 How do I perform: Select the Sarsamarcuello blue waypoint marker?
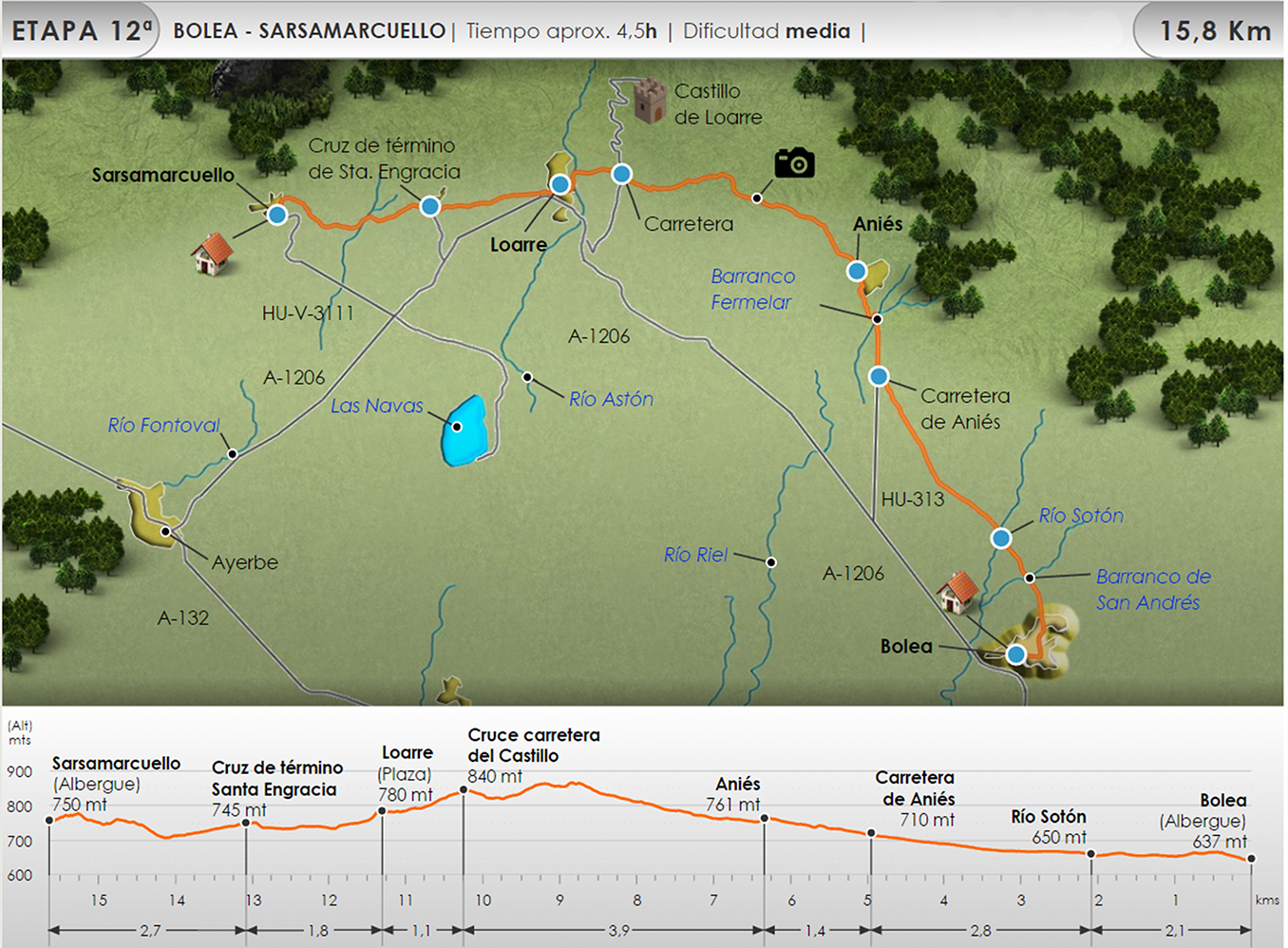pos(276,215)
